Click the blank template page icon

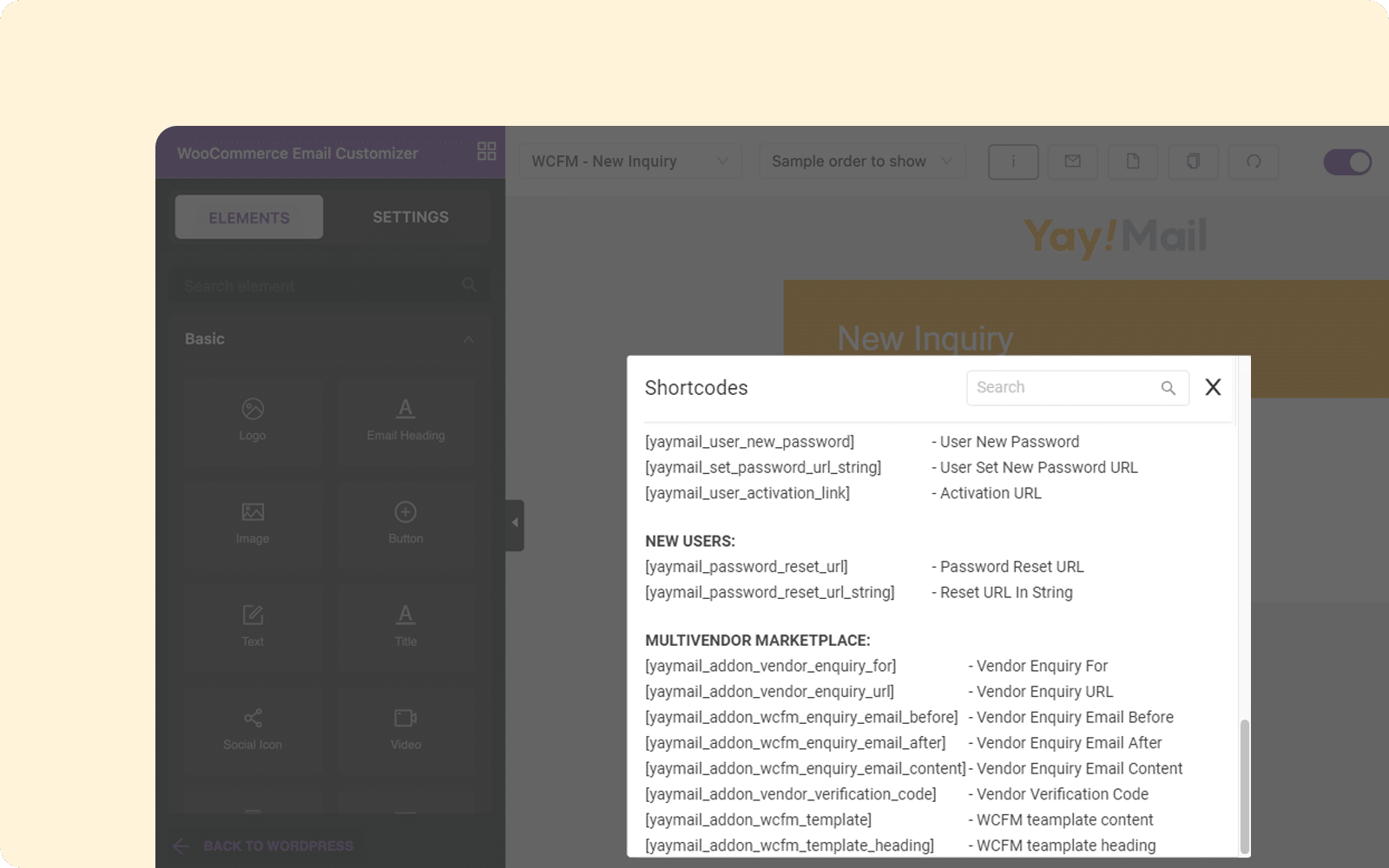click(x=1133, y=161)
